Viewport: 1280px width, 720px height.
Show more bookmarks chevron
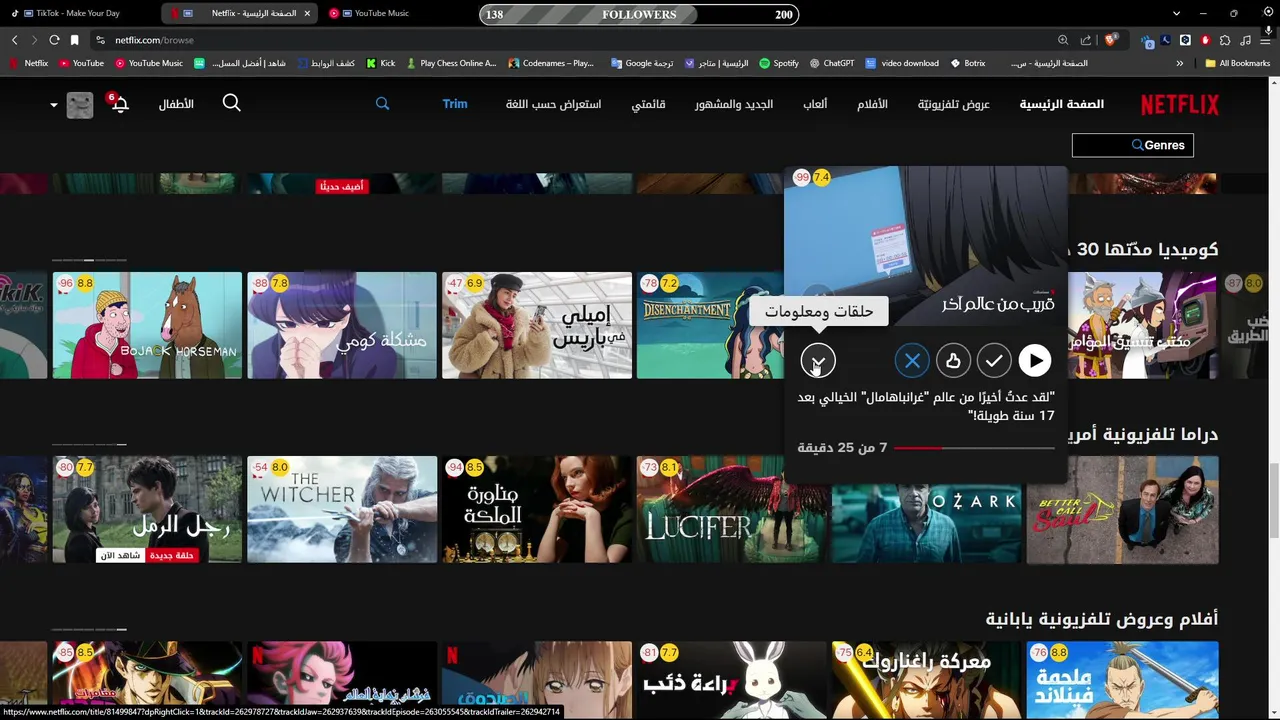point(1180,63)
